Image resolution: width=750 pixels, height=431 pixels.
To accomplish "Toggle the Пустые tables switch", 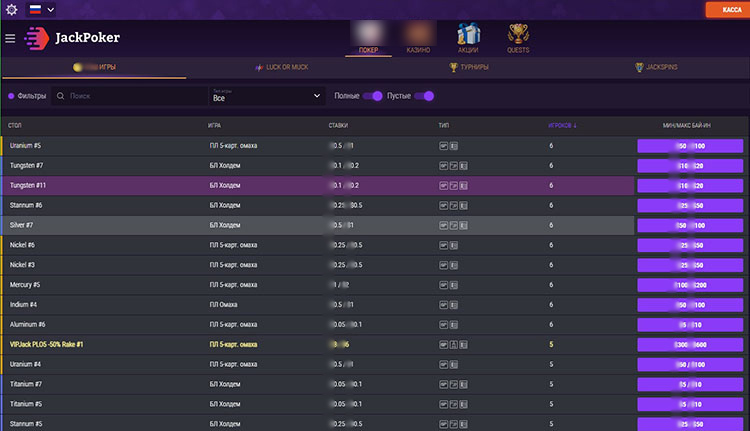I will (x=425, y=96).
